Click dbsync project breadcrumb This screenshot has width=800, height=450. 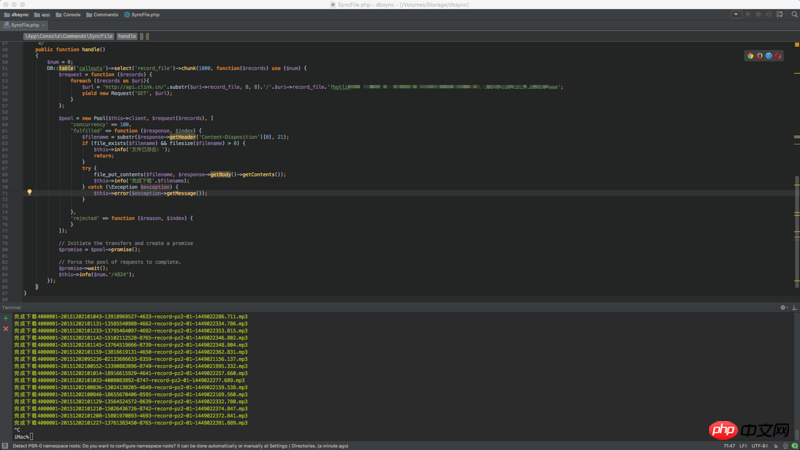[17, 15]
